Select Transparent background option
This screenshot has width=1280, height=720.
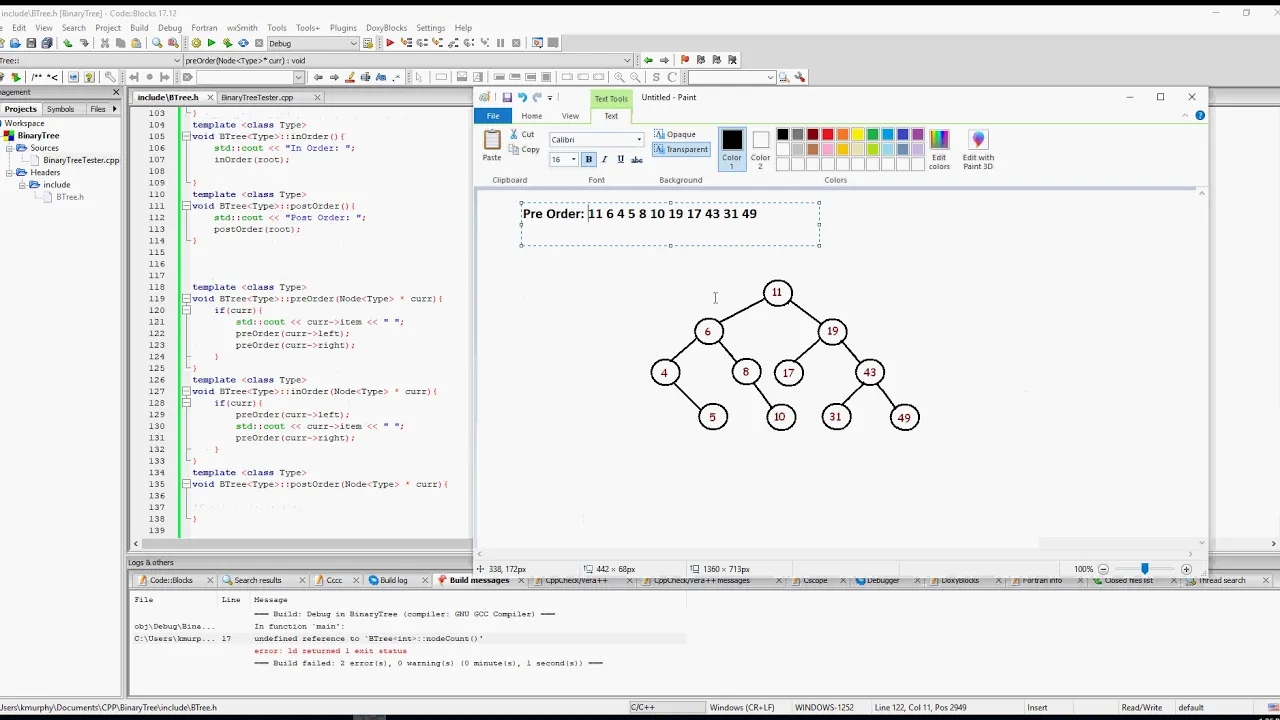pos(681,149)
